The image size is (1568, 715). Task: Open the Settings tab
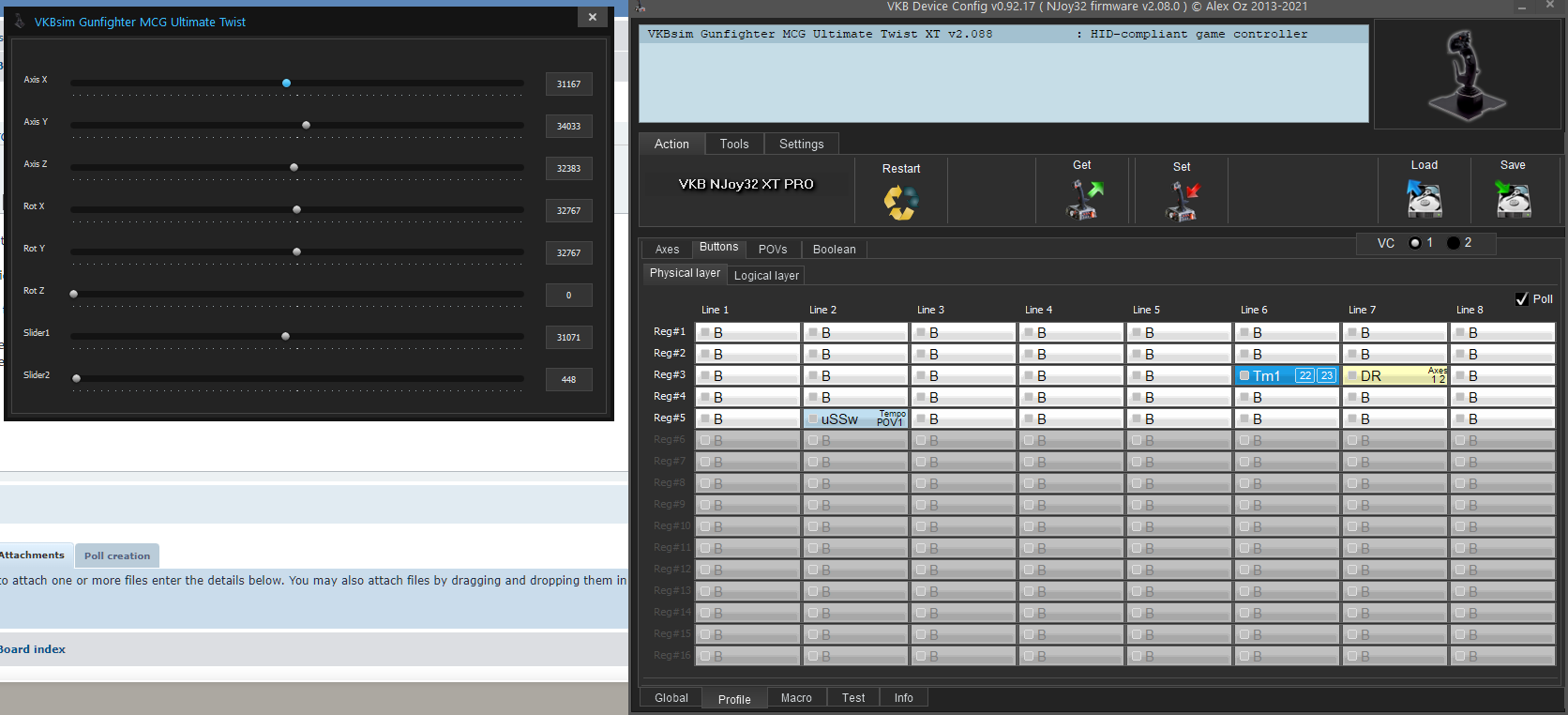coord(802,144)
